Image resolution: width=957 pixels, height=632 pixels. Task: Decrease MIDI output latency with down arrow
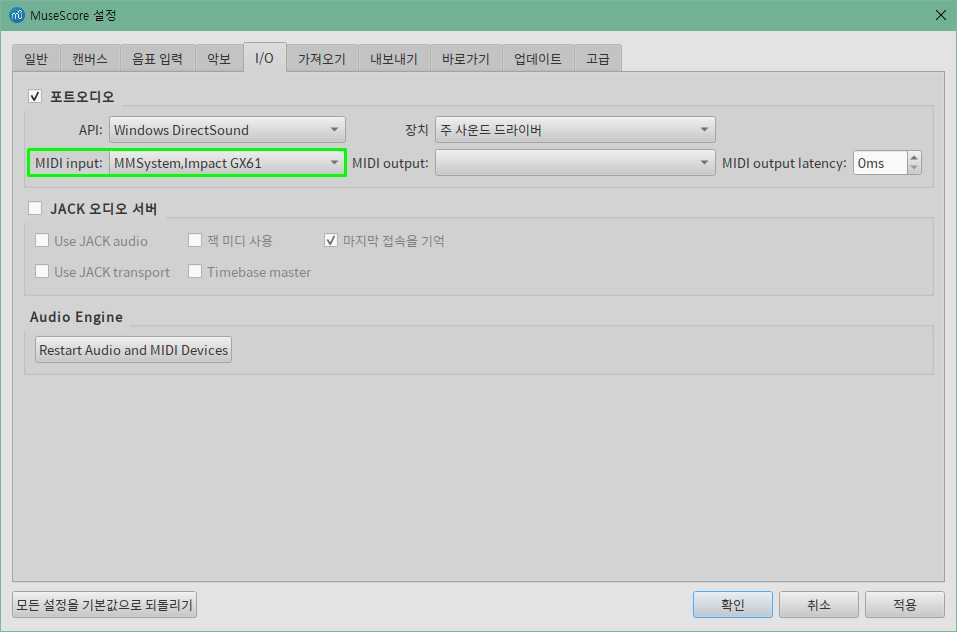point(914,168)
